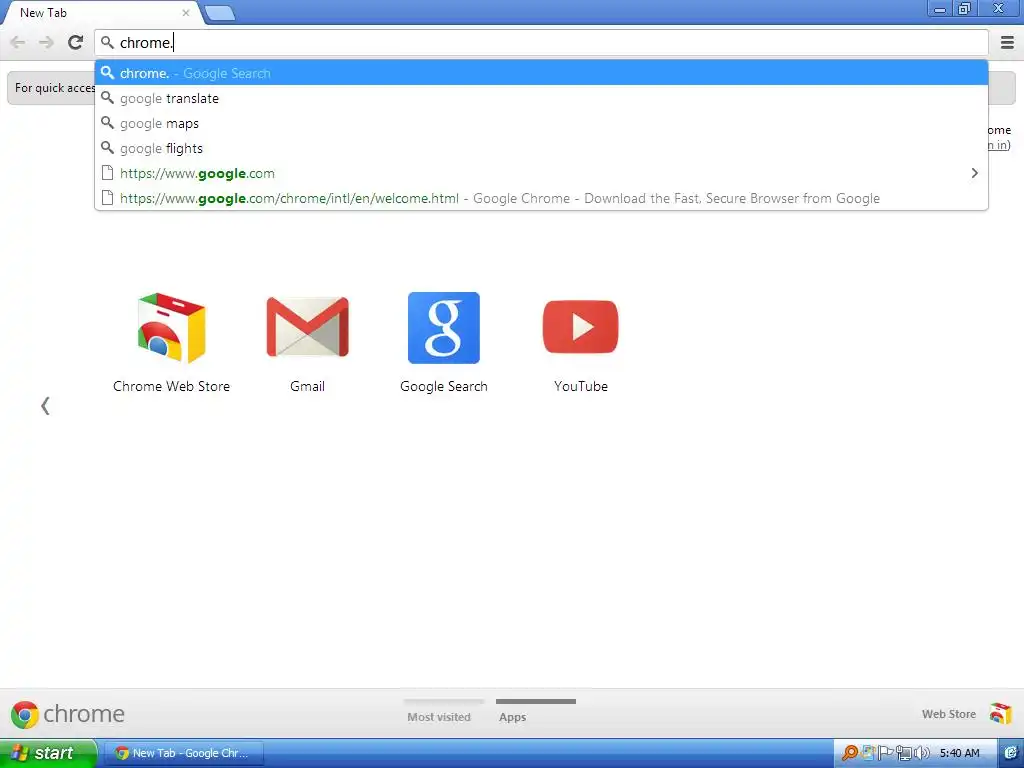Image resolution: width=1024 pixels, height=768 pixels.
Task: Open the Windows start button
Action: (x=48, y=753)
